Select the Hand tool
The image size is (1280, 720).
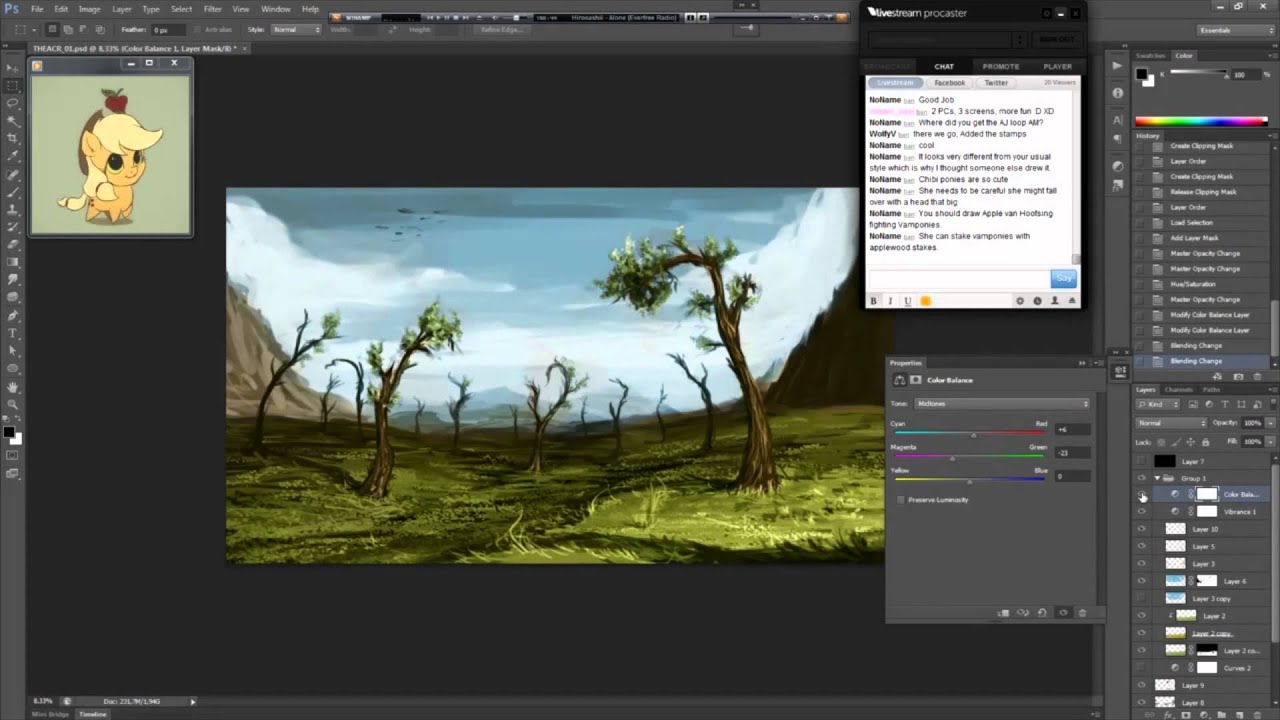click(x=12, y=386)
